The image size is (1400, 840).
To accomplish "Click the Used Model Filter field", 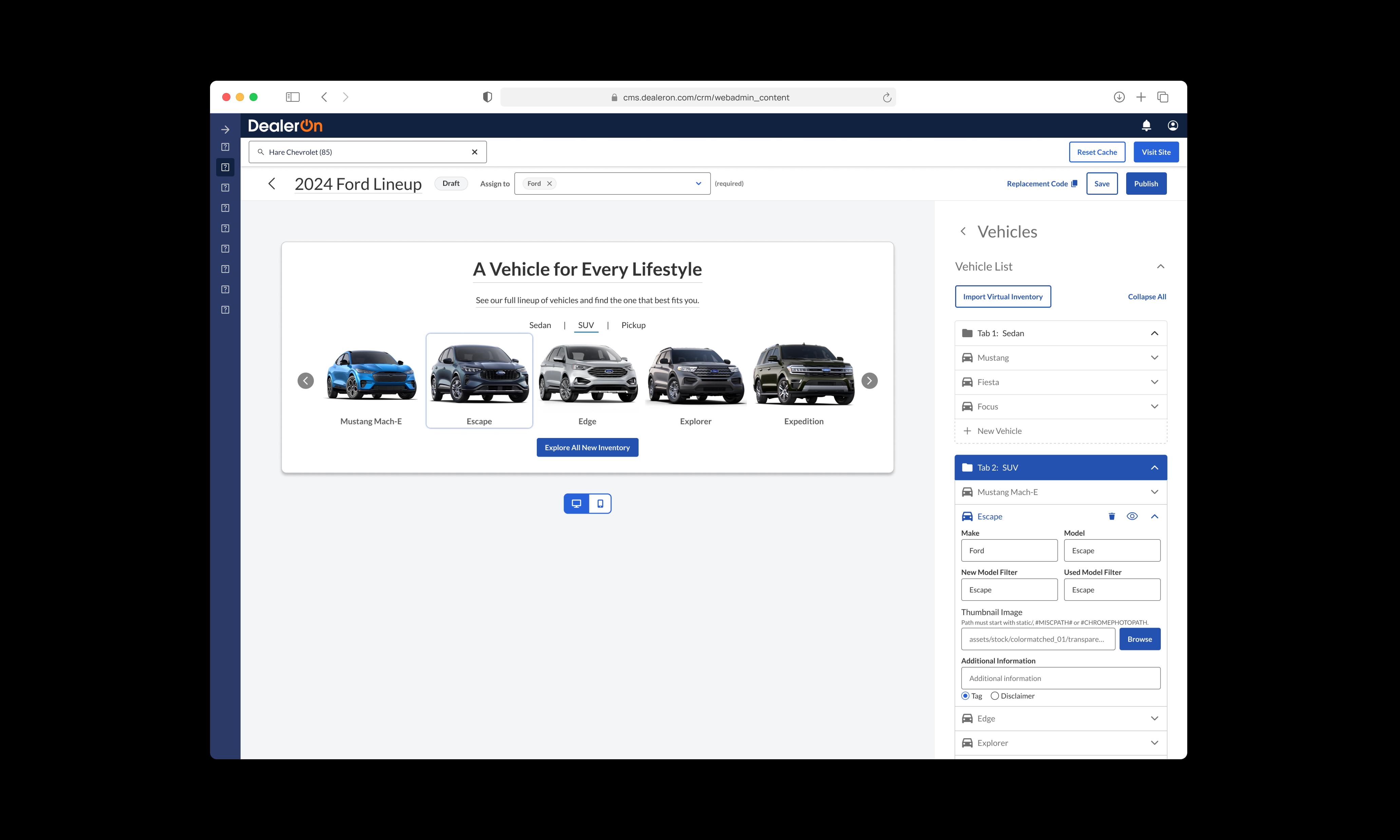I will 1112,590.
